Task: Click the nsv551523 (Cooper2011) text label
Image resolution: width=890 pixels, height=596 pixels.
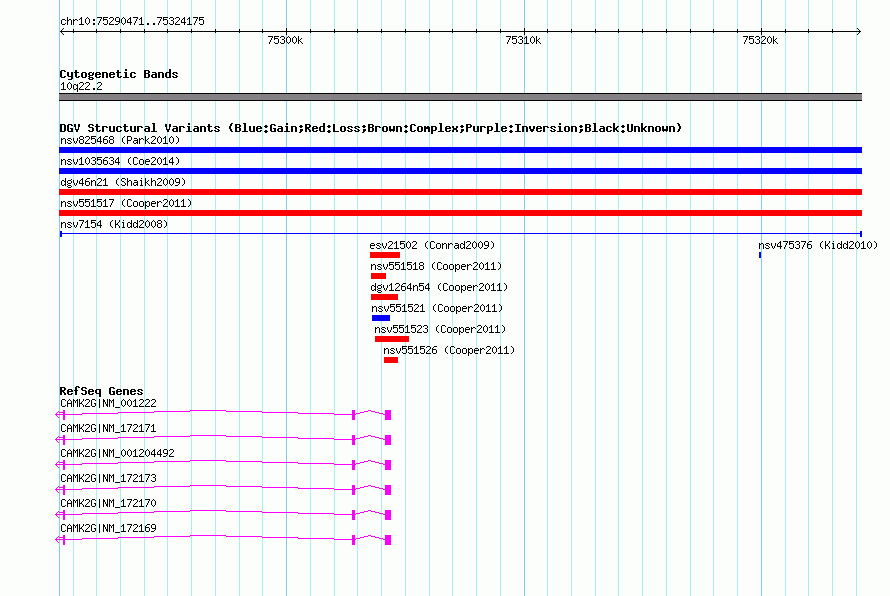Action: coord(440,329)
